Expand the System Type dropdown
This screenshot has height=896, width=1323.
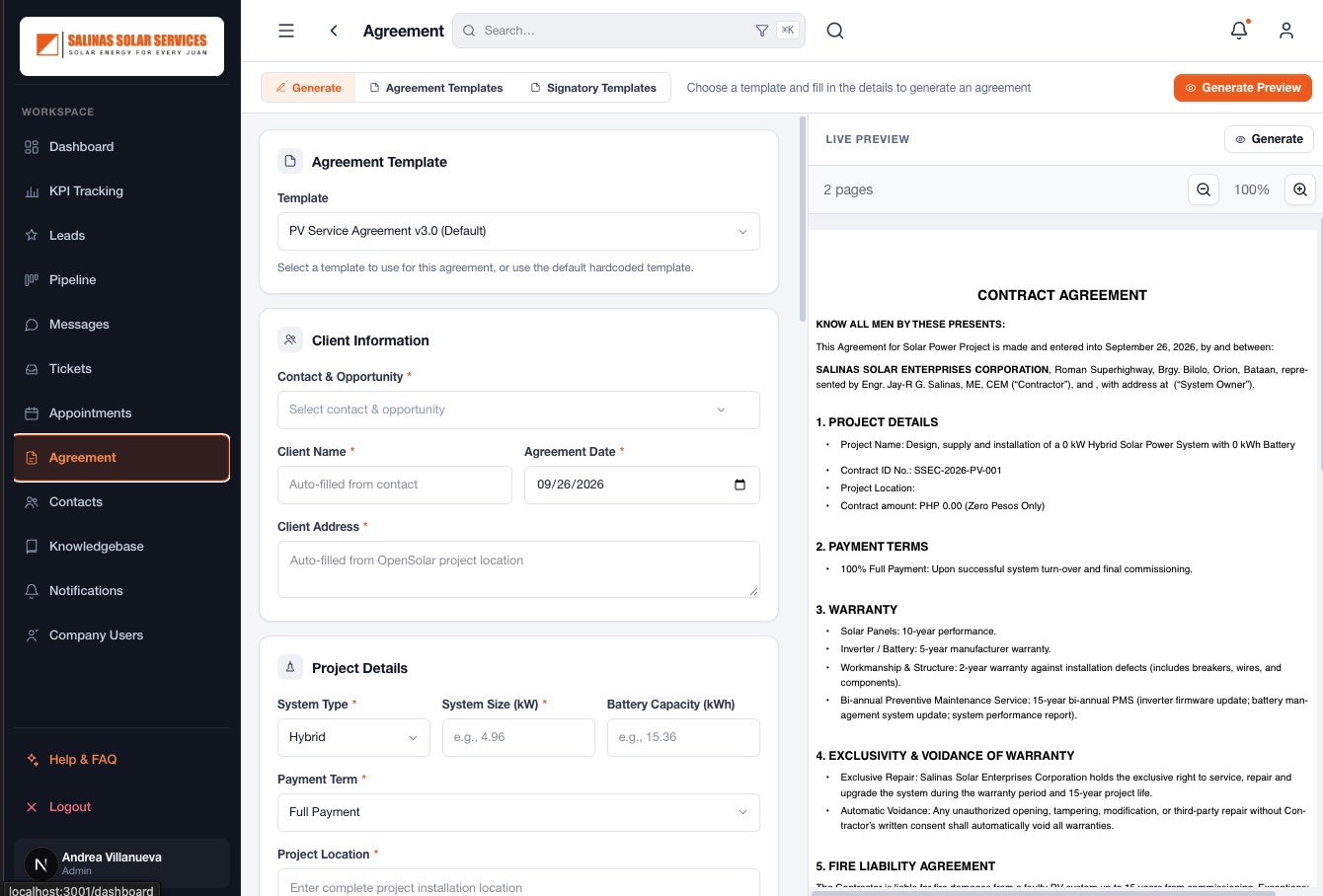[353, 737]
